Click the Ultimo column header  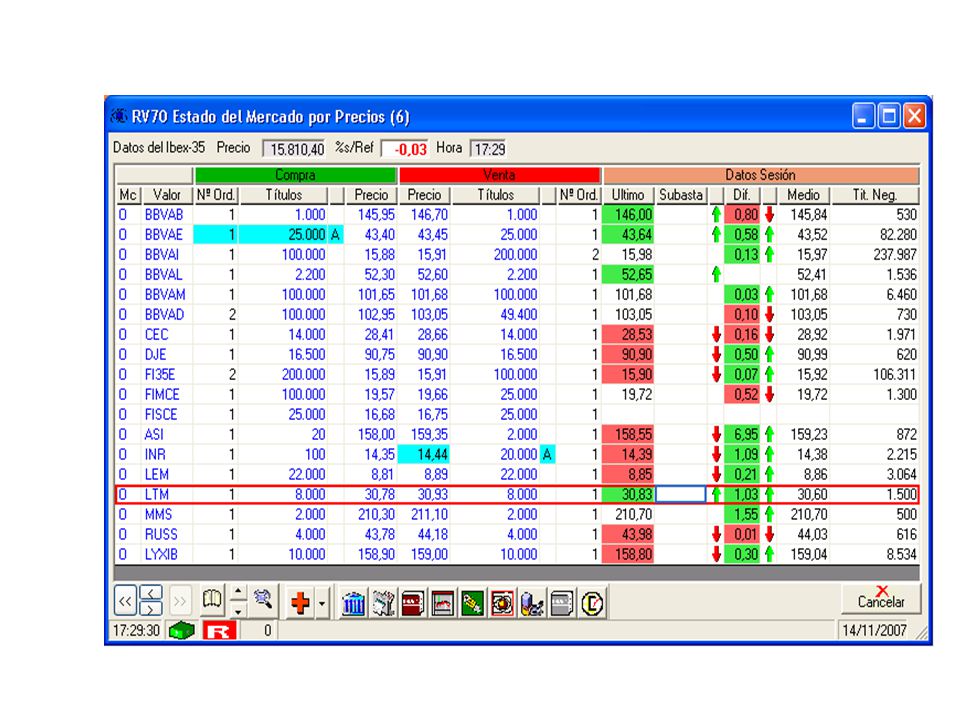pyautogui.click(x=628, y=195)
